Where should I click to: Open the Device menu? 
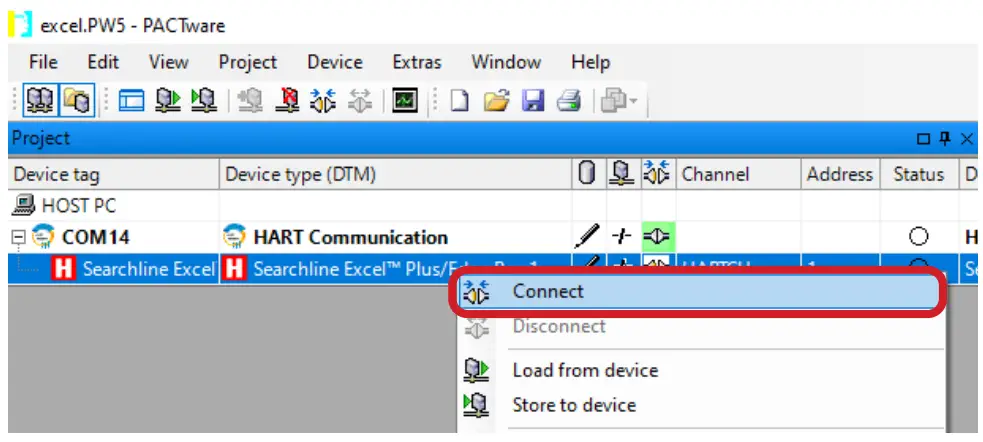[x=335, y=62]
